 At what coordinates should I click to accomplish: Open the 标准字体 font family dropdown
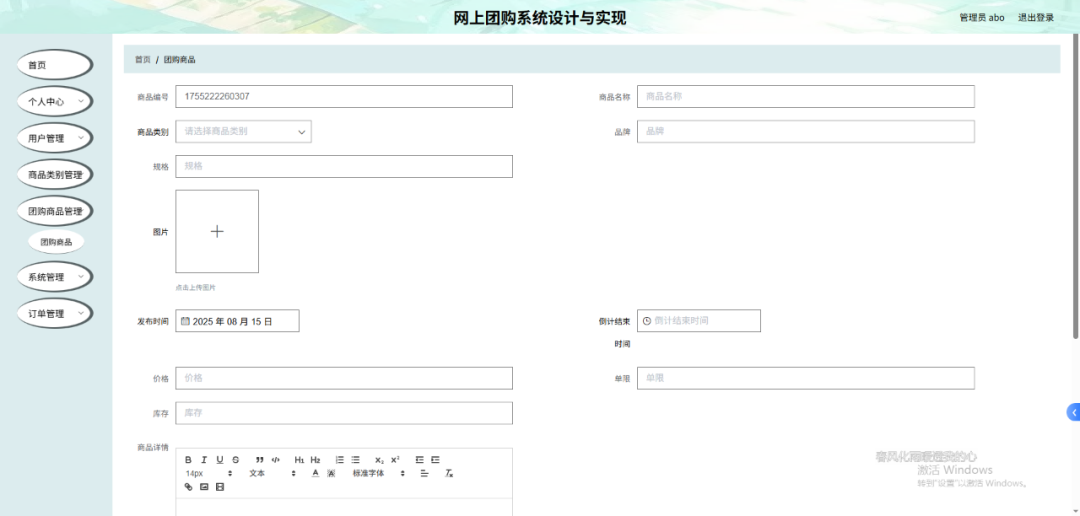point(380,473)
